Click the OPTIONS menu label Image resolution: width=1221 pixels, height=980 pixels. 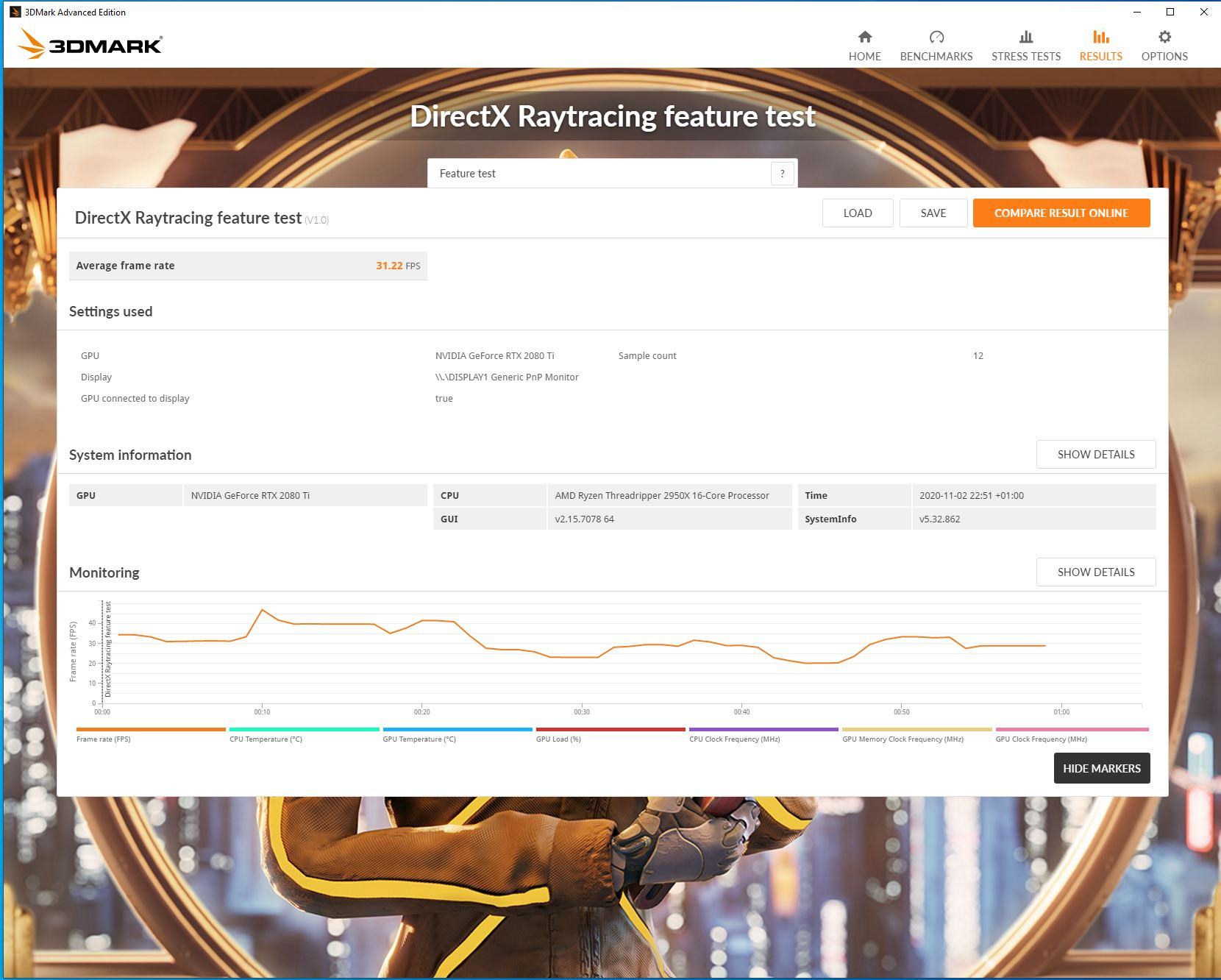(1164, 56)
